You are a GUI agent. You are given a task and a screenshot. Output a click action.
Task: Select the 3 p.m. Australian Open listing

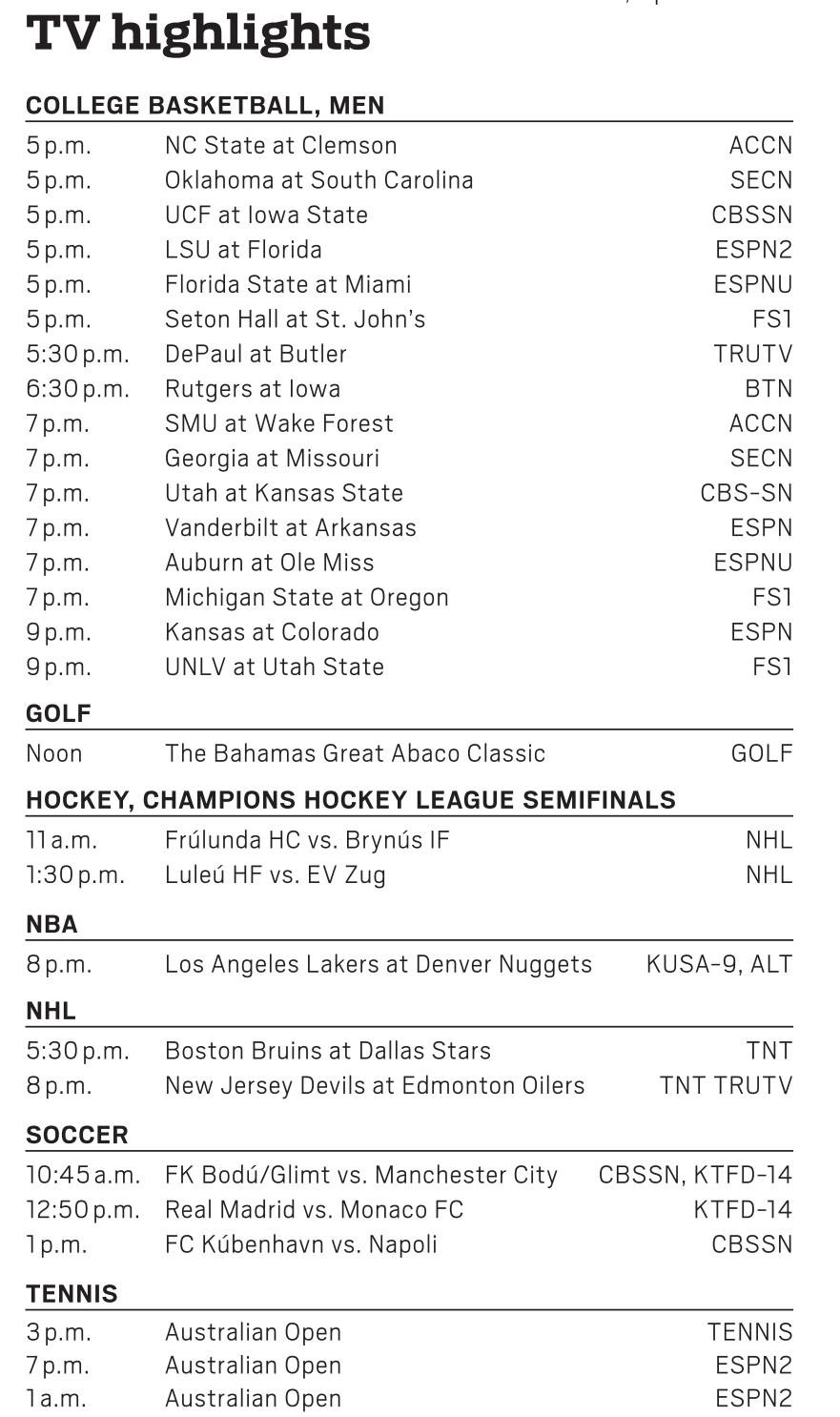point(253,1332)
